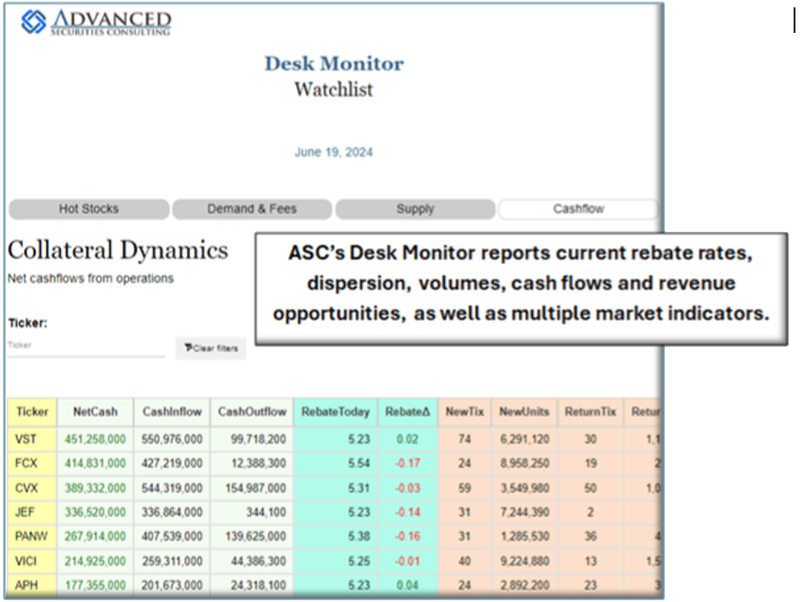Click CashOutflow value 12,388,300
The image size is (800, 602).
[x=258, y=463]
